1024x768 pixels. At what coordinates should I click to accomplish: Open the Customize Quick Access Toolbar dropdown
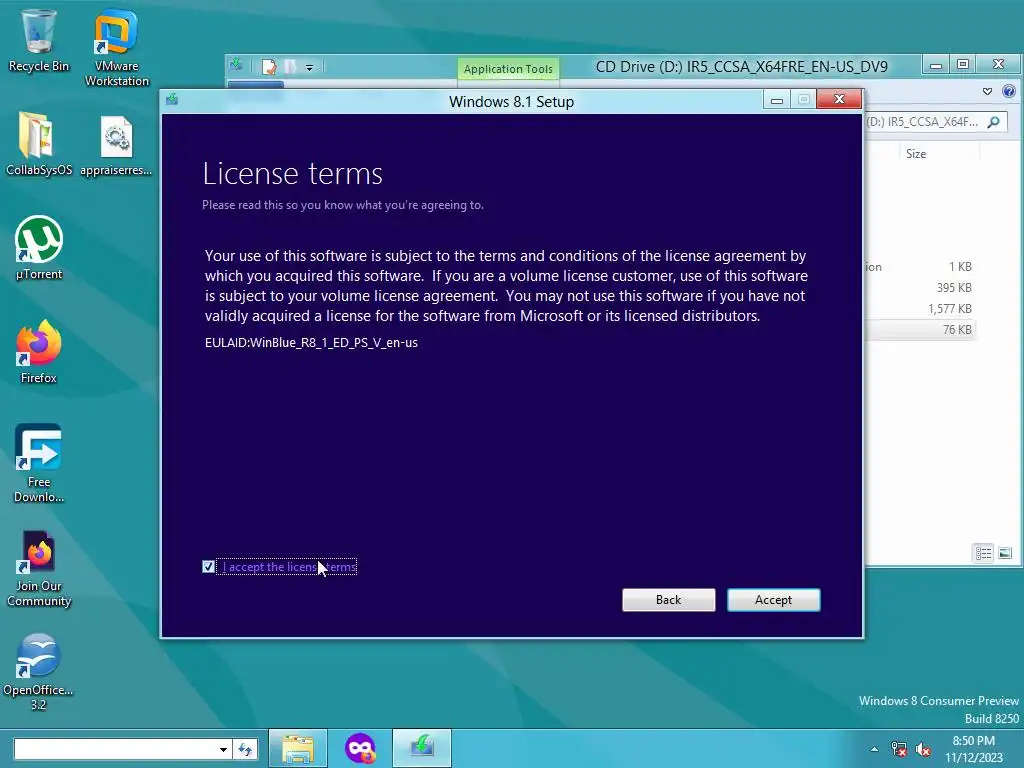coord(310,67)
